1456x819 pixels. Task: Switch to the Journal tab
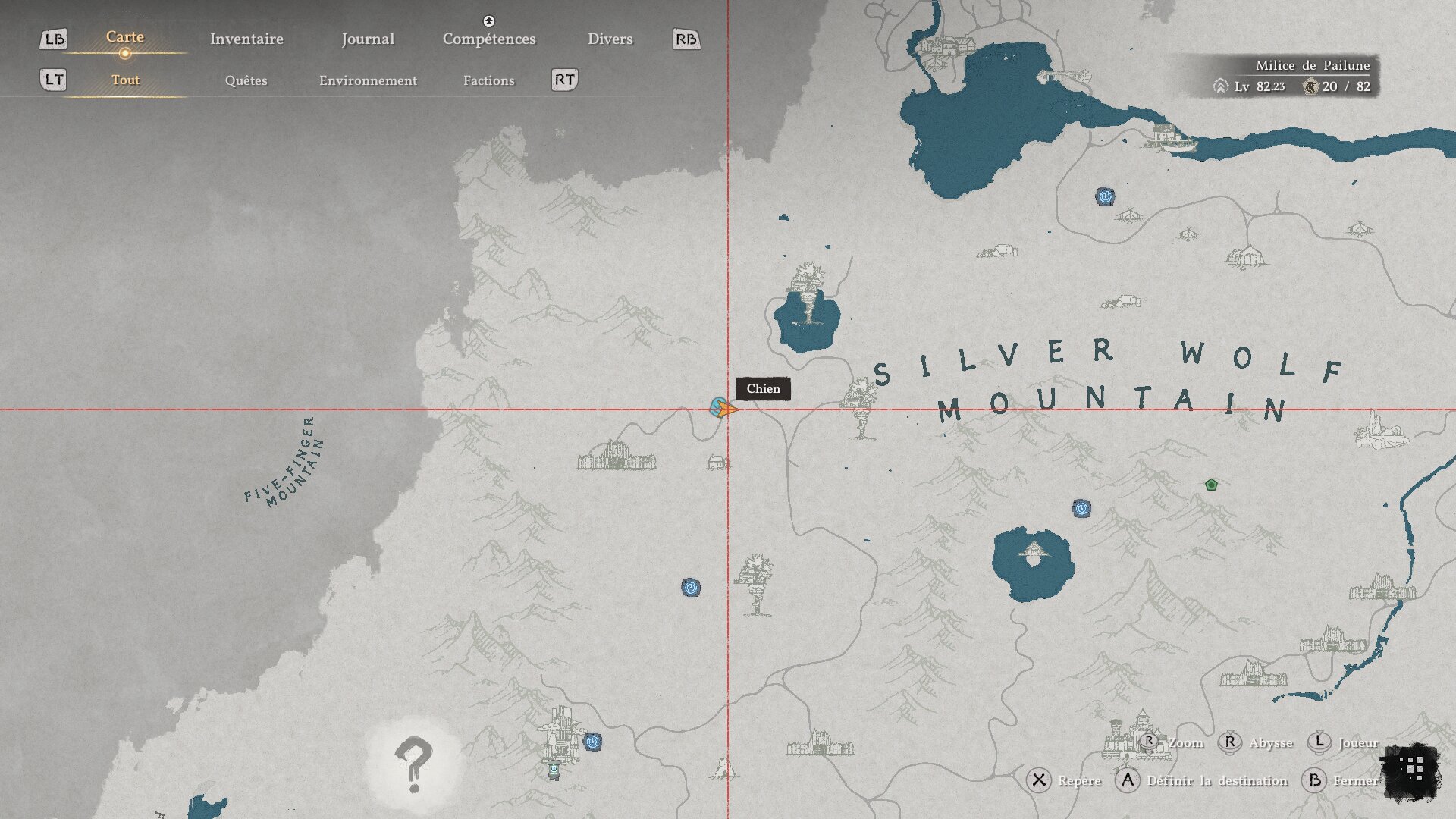coord(368,39)
